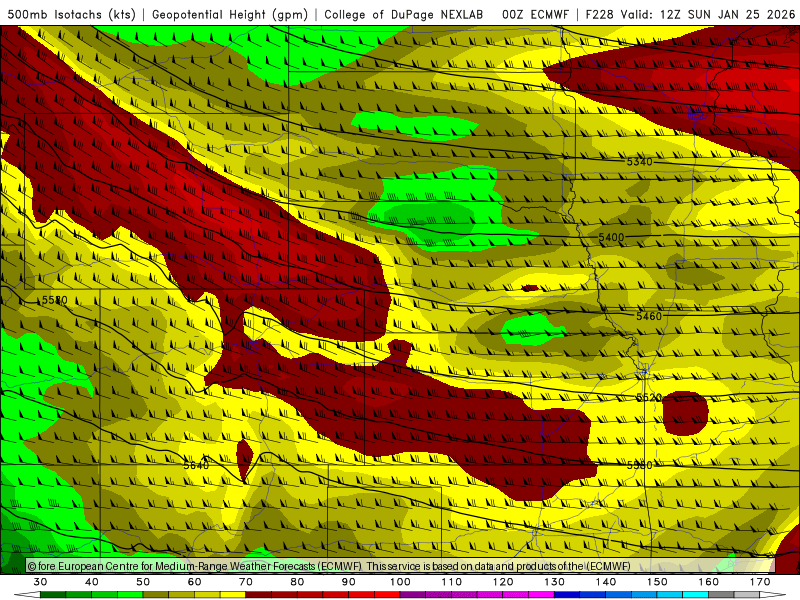Click the 60 value on the color scale
Image resolution: width=800 pixels, height=600 pixels.
click(194, 582)
